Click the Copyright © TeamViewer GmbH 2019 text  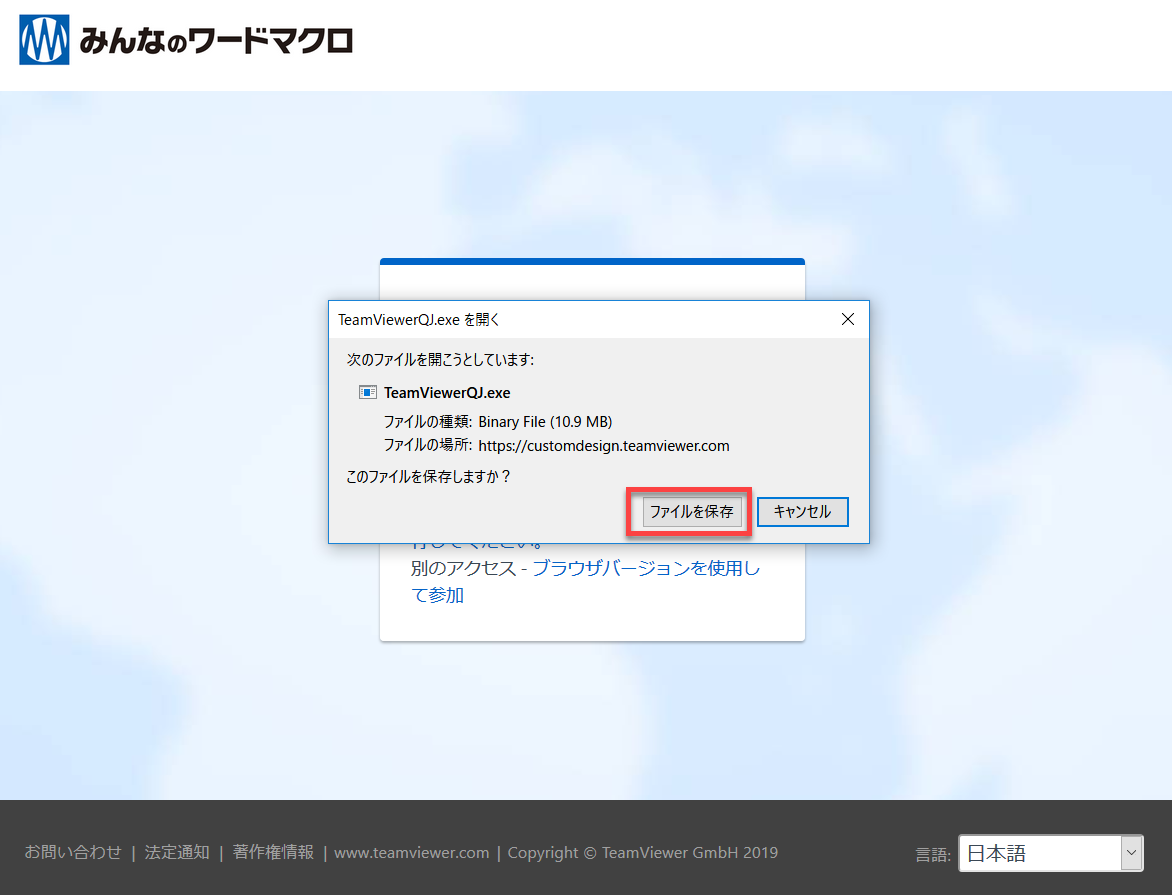click(x=642, y=853)
